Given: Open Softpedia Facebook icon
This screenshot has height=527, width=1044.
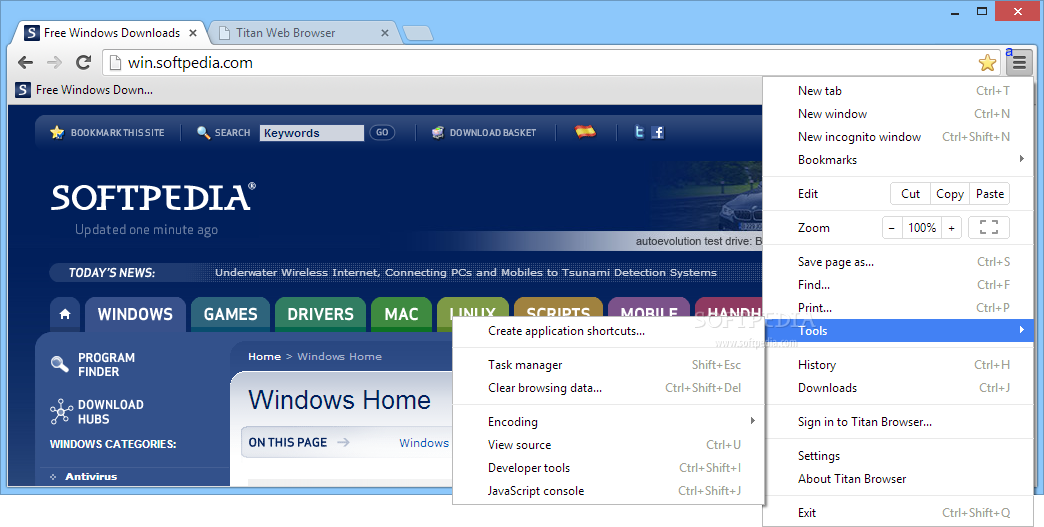Looking at the screenshot, I should pyautogui.click(x=657, y=132).
